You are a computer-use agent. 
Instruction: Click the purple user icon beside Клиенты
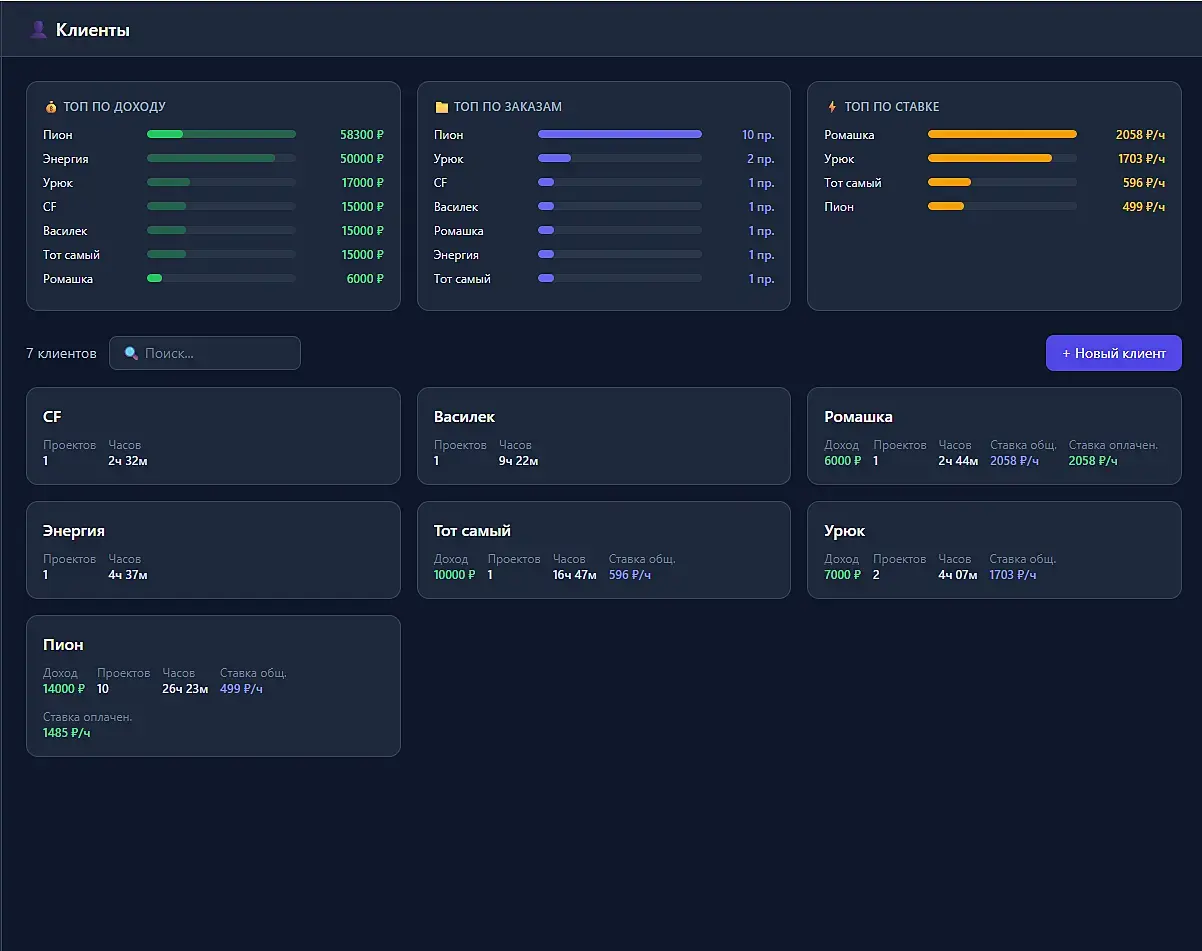(x=38, y=30)
